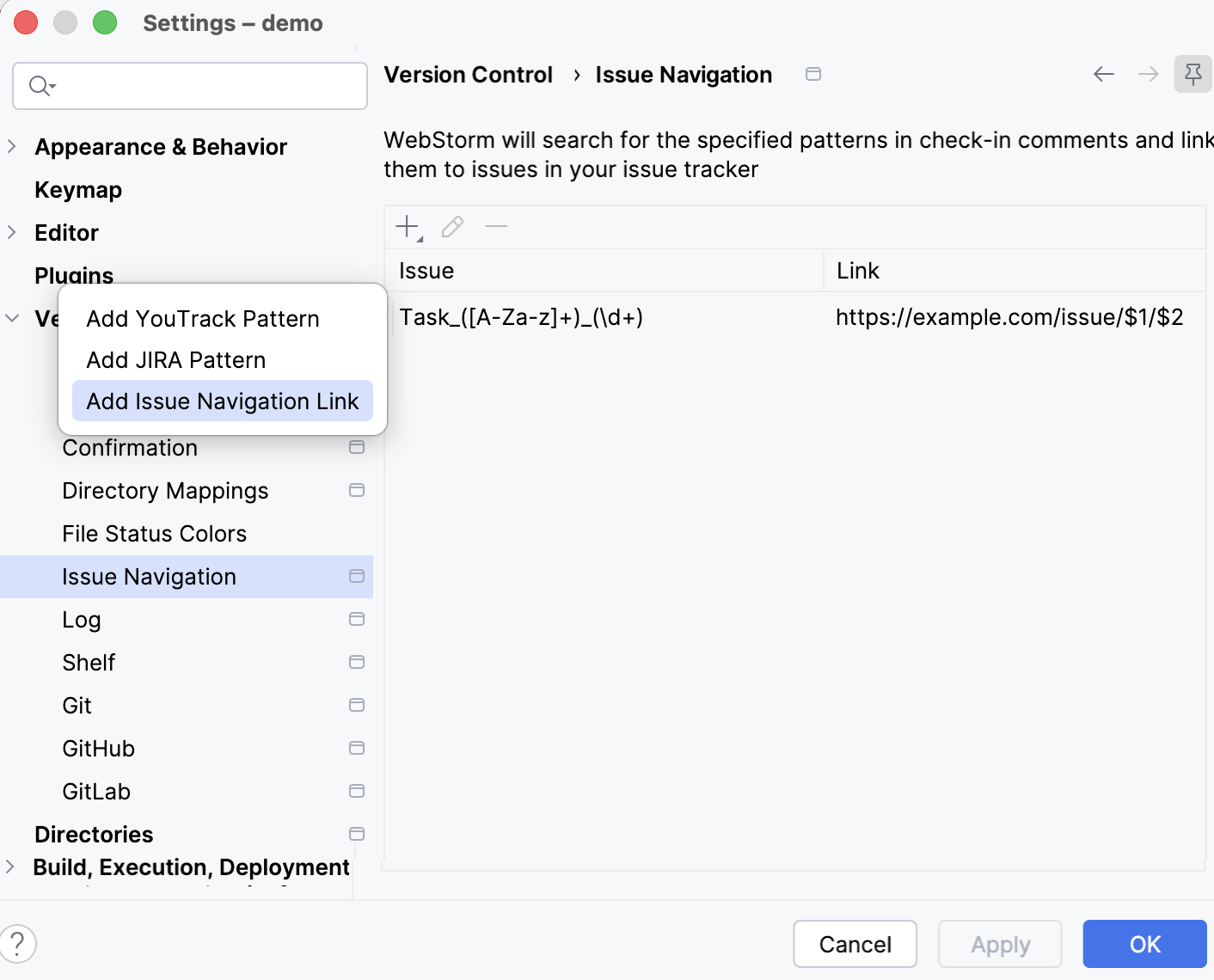Click project-level icon beside the Issue Navigation title
The height and width of the screenshot is (980, 1214).
(x=813, y=75)
